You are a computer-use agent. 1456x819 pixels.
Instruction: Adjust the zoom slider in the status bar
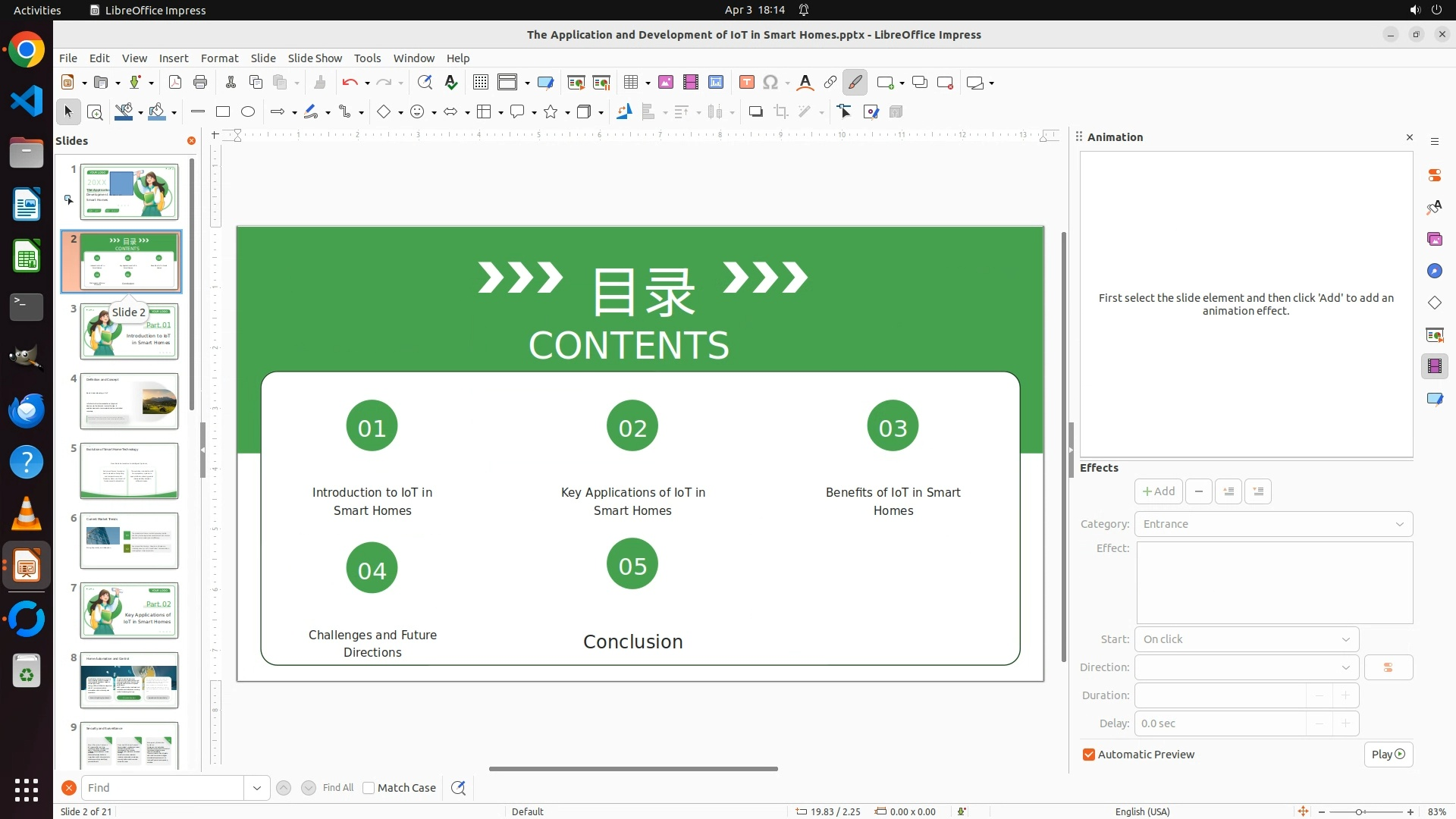tap(1359, 812)
